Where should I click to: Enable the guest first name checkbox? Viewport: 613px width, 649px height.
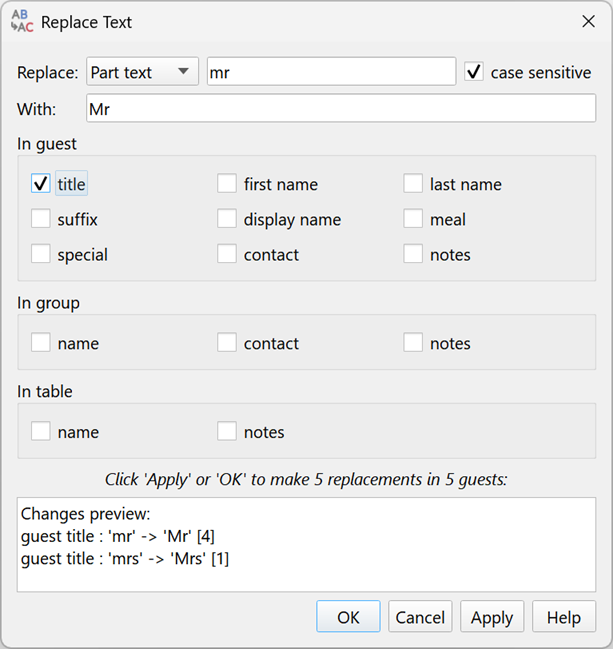click(227, 183)
